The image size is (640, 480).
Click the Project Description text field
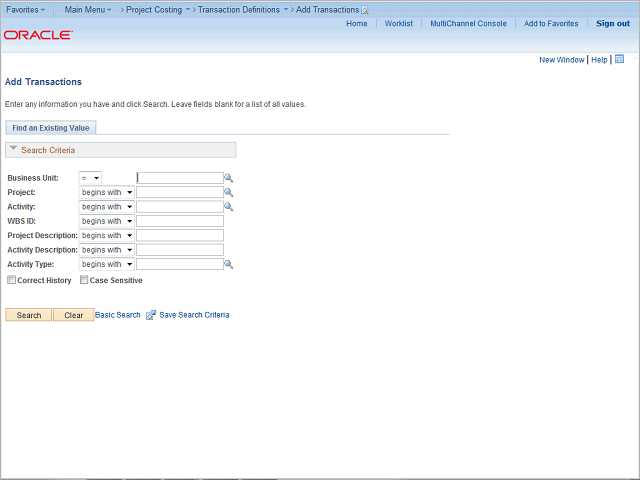[x=180, y=236]
